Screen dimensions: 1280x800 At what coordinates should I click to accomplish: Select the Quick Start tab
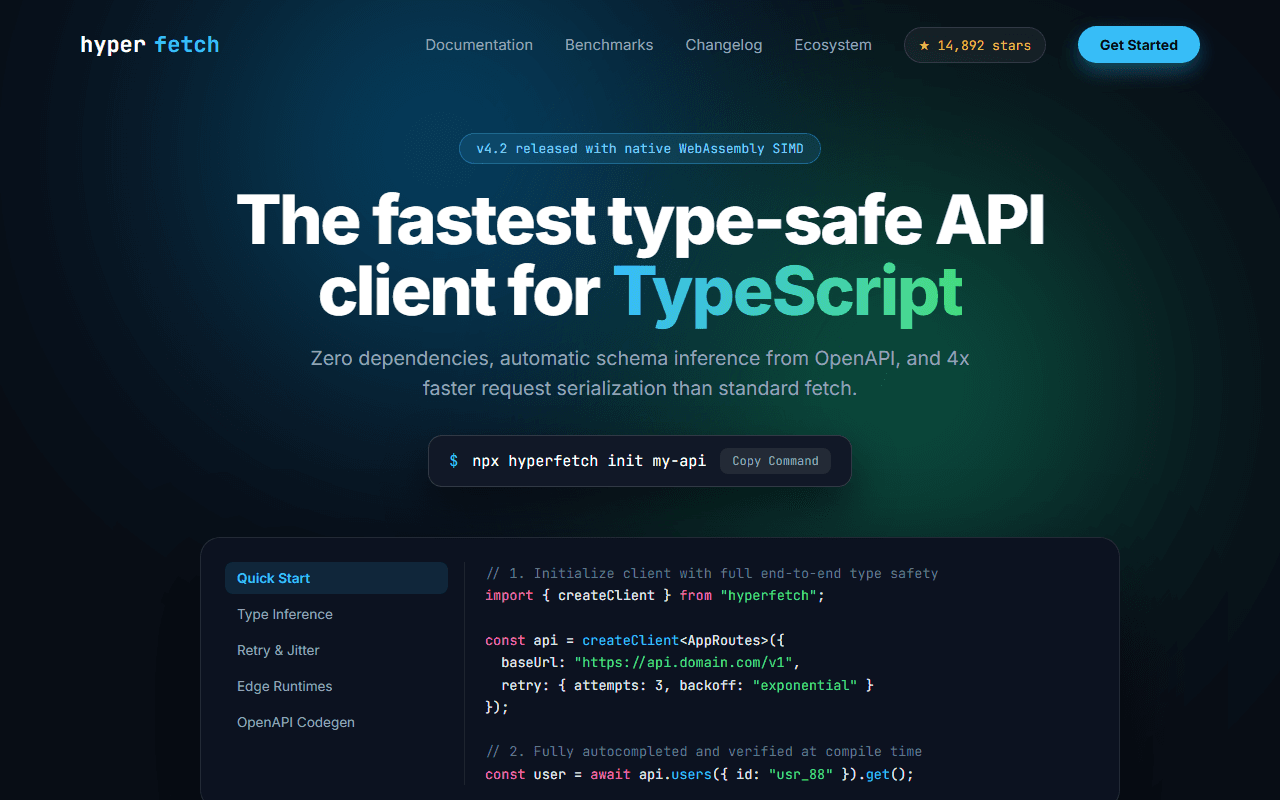coord(336,578)
